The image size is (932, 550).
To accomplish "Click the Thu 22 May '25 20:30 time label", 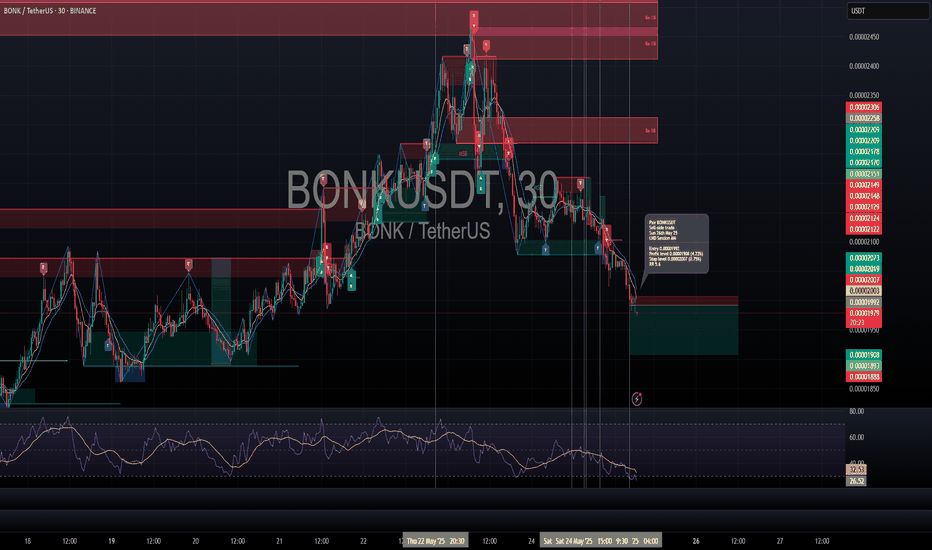I will click(436, 541).
